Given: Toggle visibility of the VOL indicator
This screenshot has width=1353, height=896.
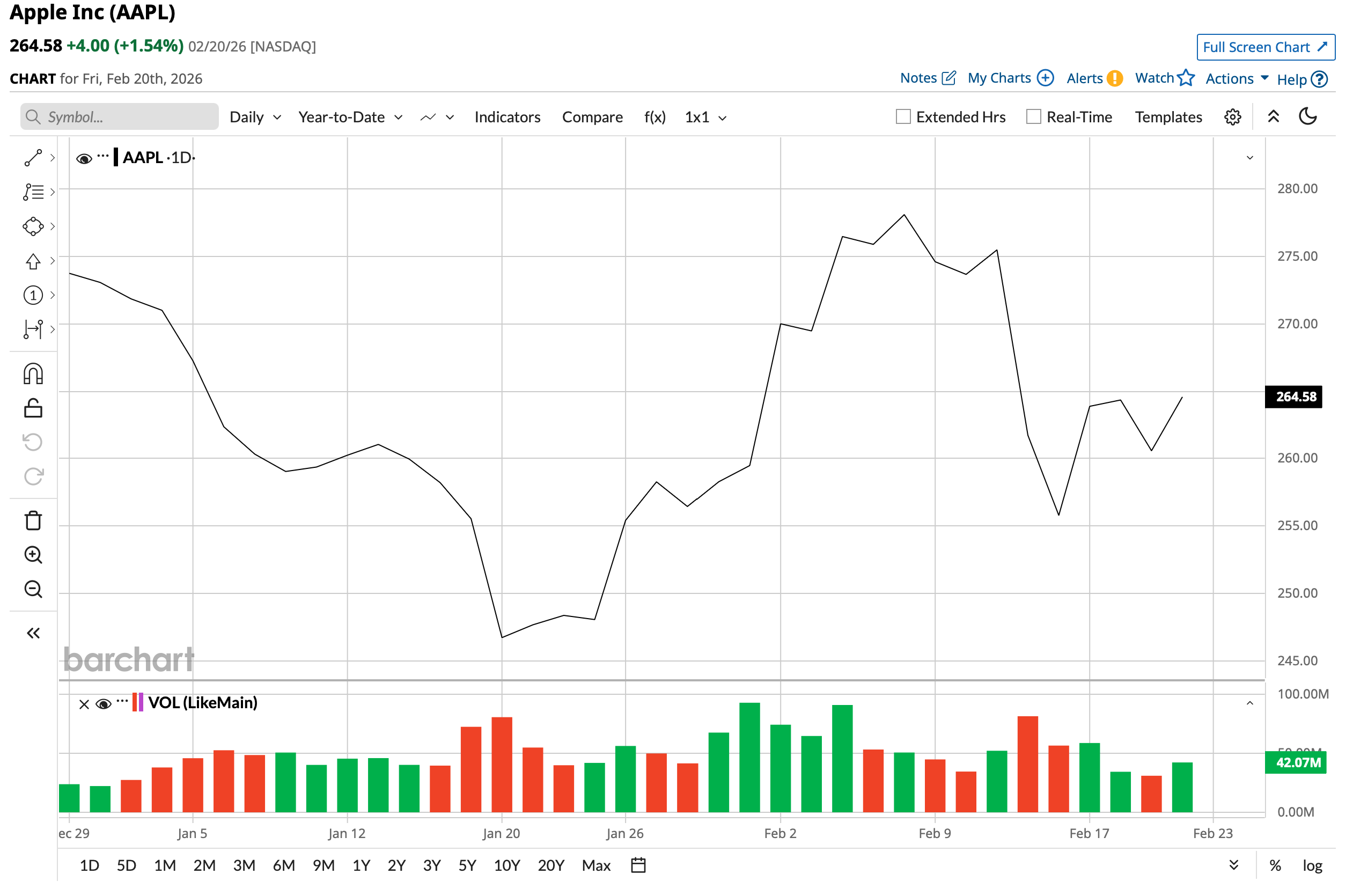Looking at the screenshot, I should [x=104, y=704].
